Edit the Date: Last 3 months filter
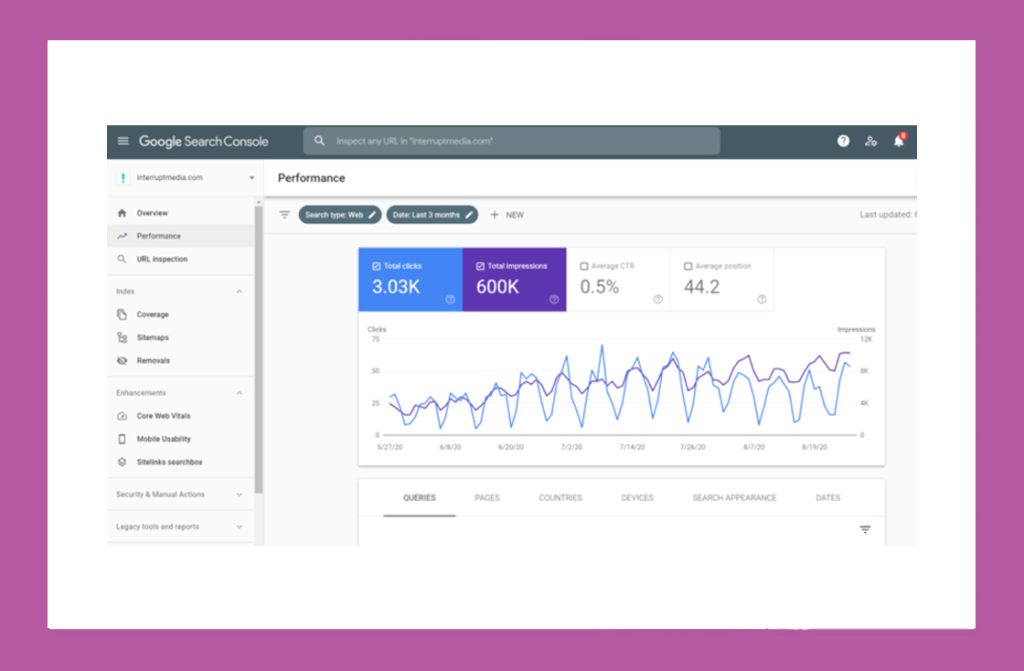Viewport: 1024px width, 671px height. tap(432, 215)
